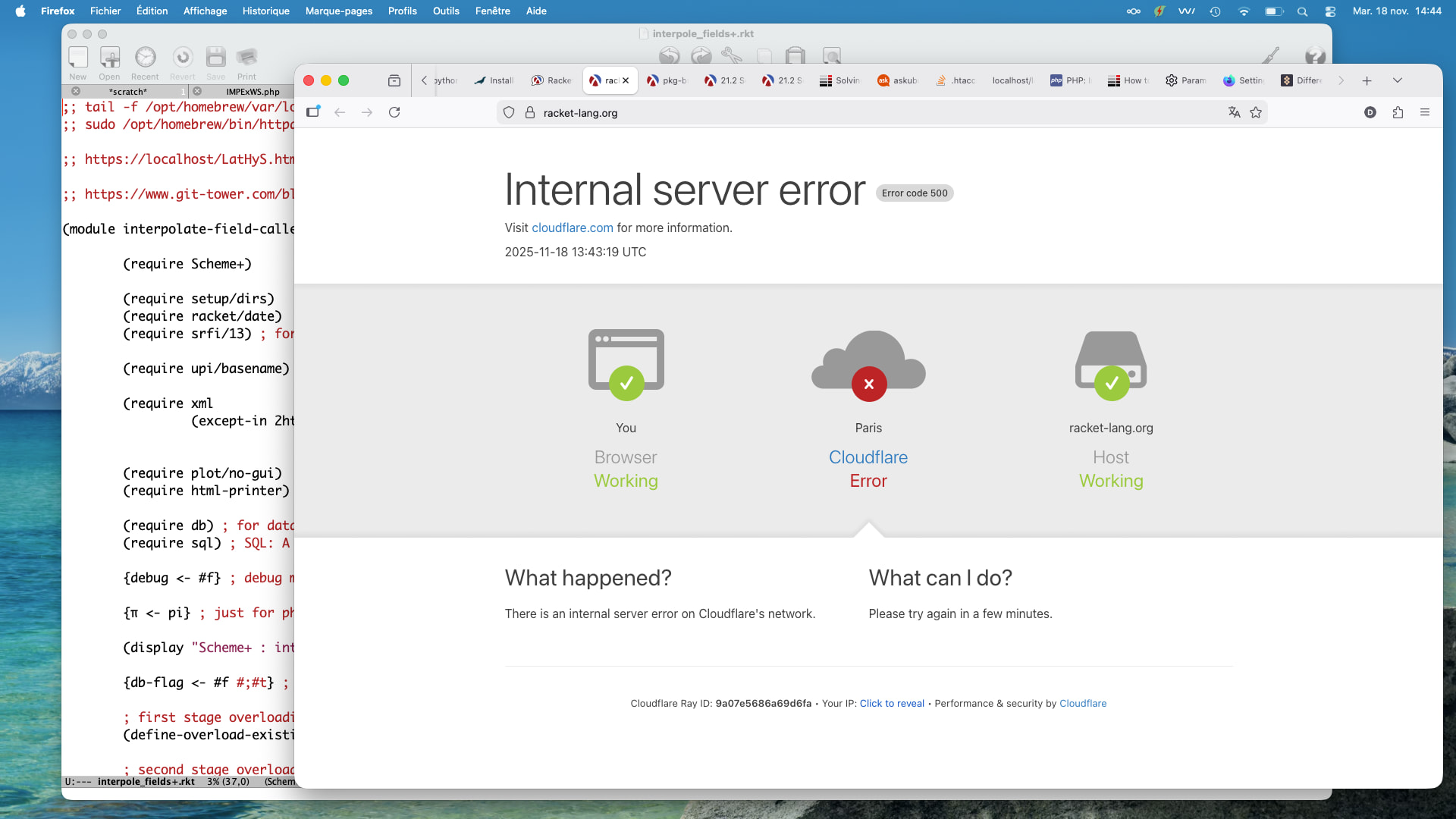Click the translate page icon

click(1234, 112)
